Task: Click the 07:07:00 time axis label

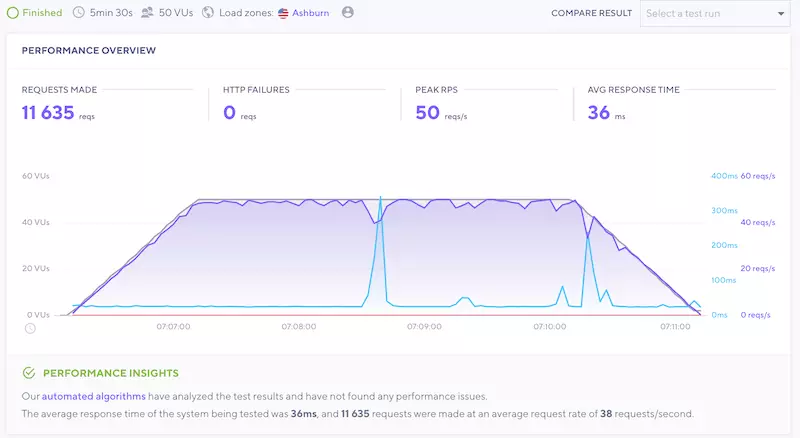Action: tap(173, 326)
